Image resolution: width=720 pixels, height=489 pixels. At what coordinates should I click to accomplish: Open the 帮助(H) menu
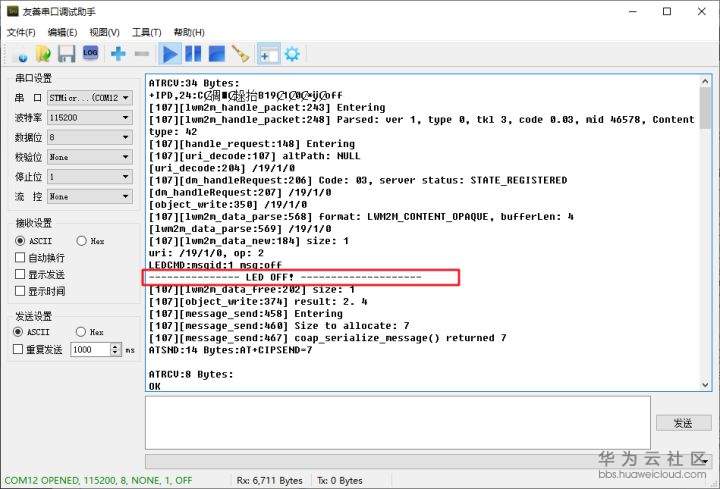pyautogui.click(x=189, y=32)
